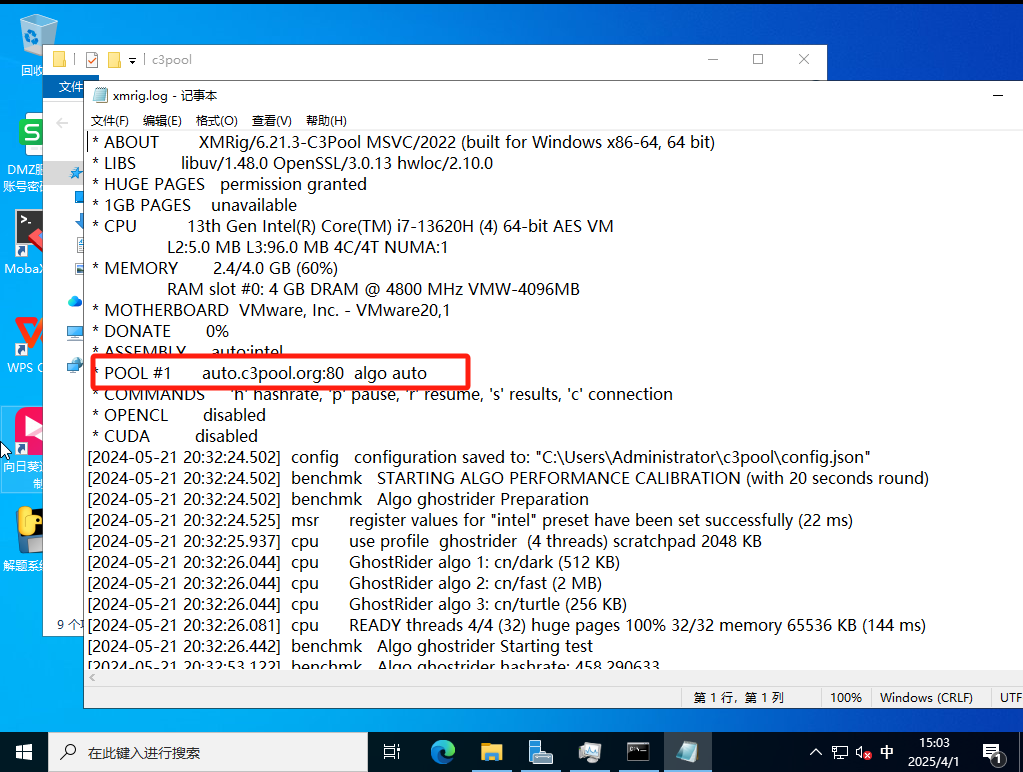Open the 格式(O) menu in Notepad

point(217,121)
